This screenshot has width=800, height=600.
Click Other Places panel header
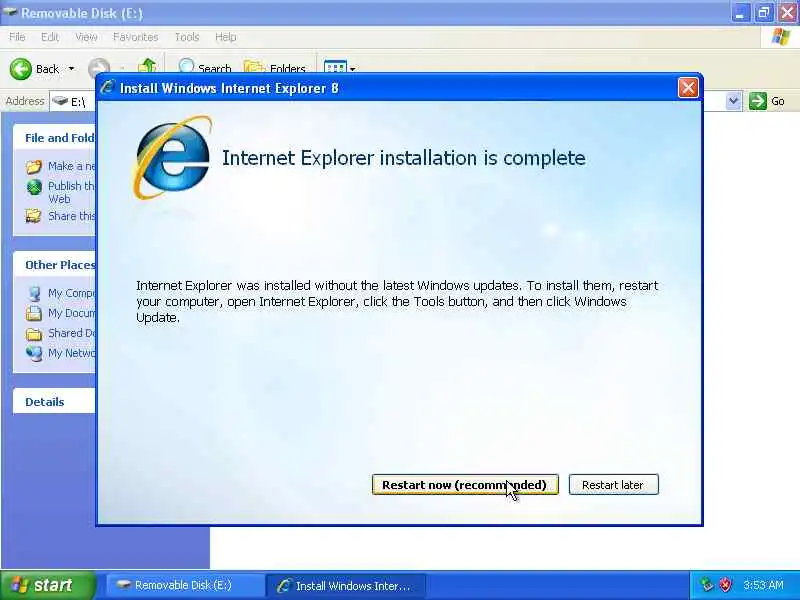[54, 265]
